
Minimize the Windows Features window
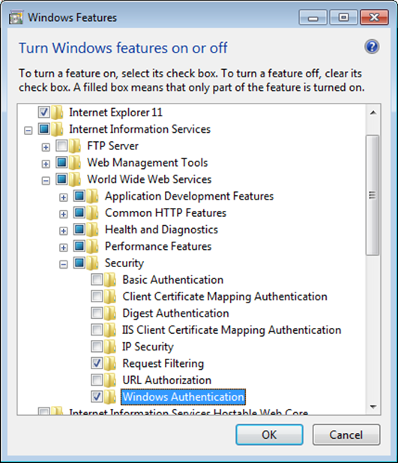point(313,18)
